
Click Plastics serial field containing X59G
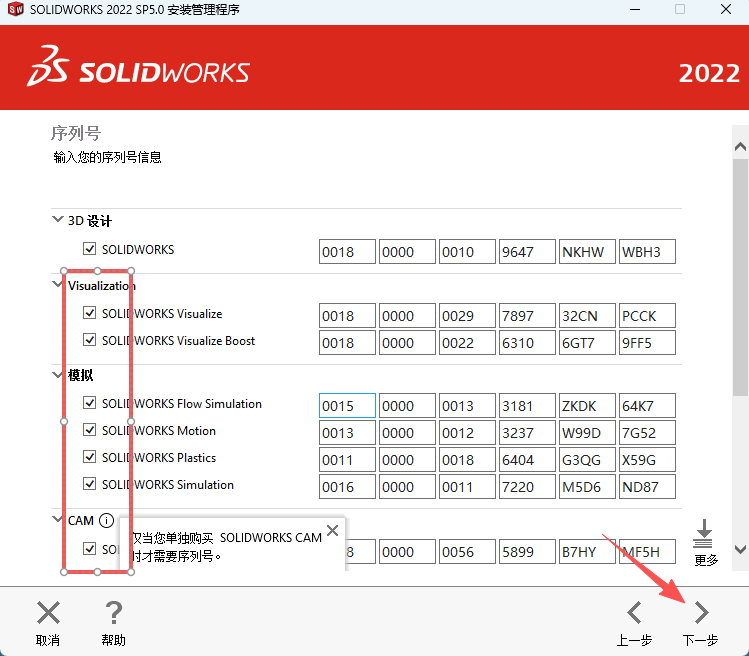pos(647,460)
